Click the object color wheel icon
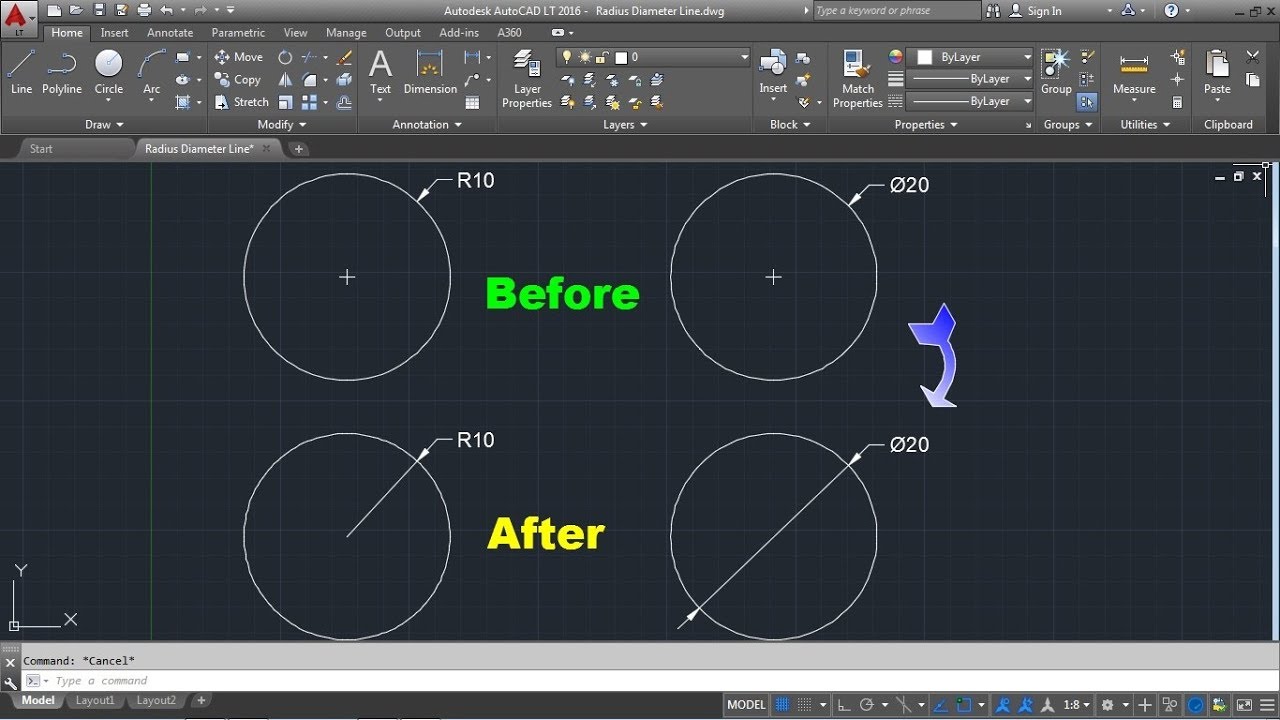The image size is (1280, 720). [895, 57]
